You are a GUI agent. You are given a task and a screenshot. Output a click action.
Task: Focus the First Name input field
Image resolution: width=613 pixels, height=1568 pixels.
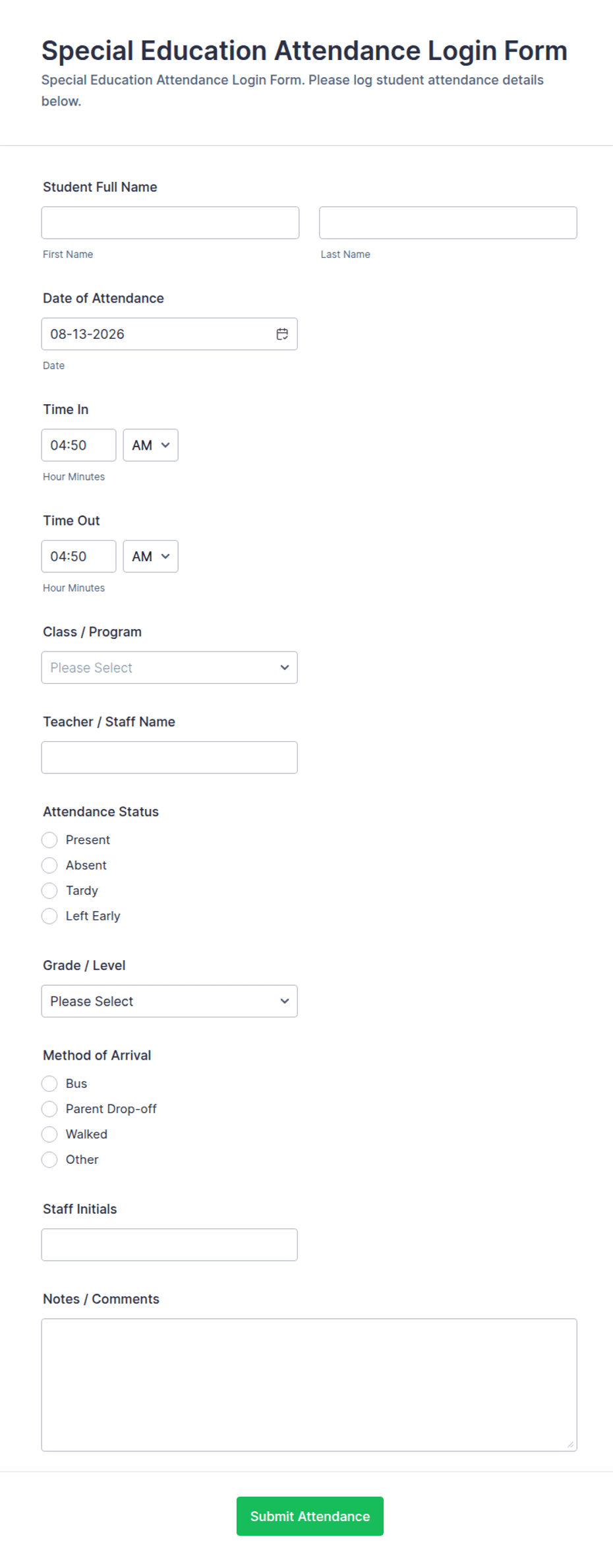[x=170, y=223]
